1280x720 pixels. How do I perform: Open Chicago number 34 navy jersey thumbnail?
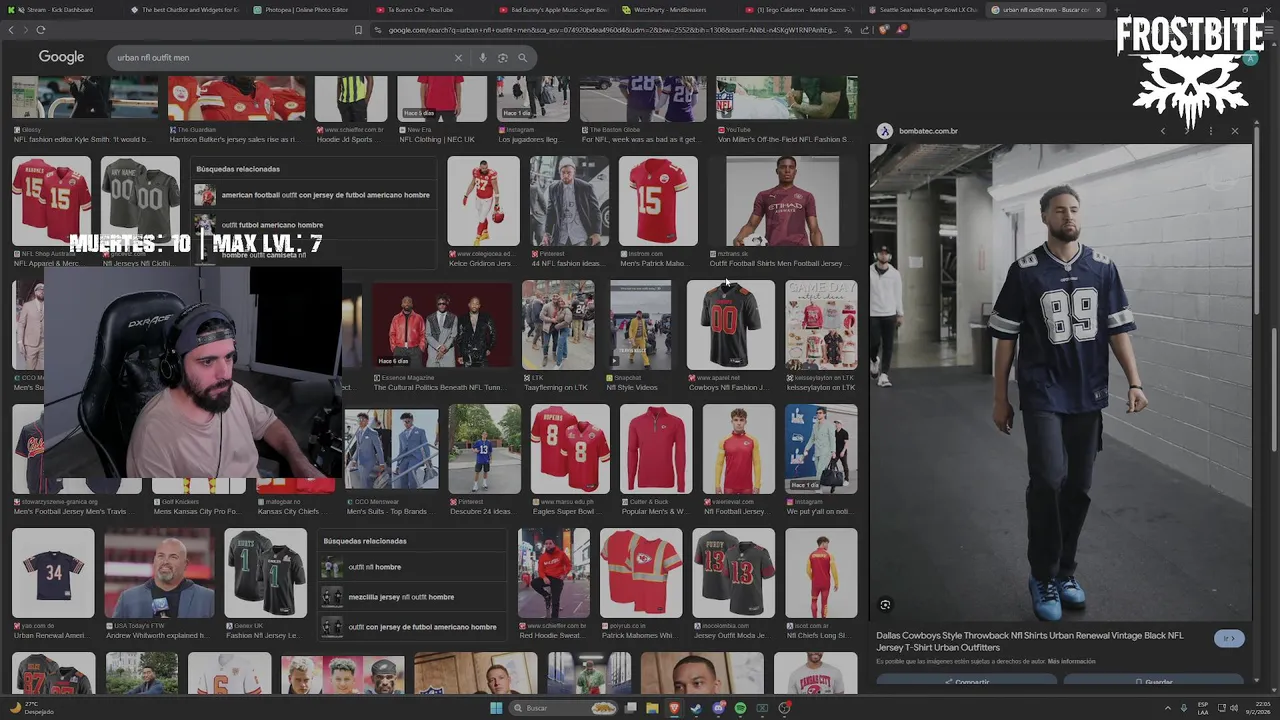click(53, 573)
